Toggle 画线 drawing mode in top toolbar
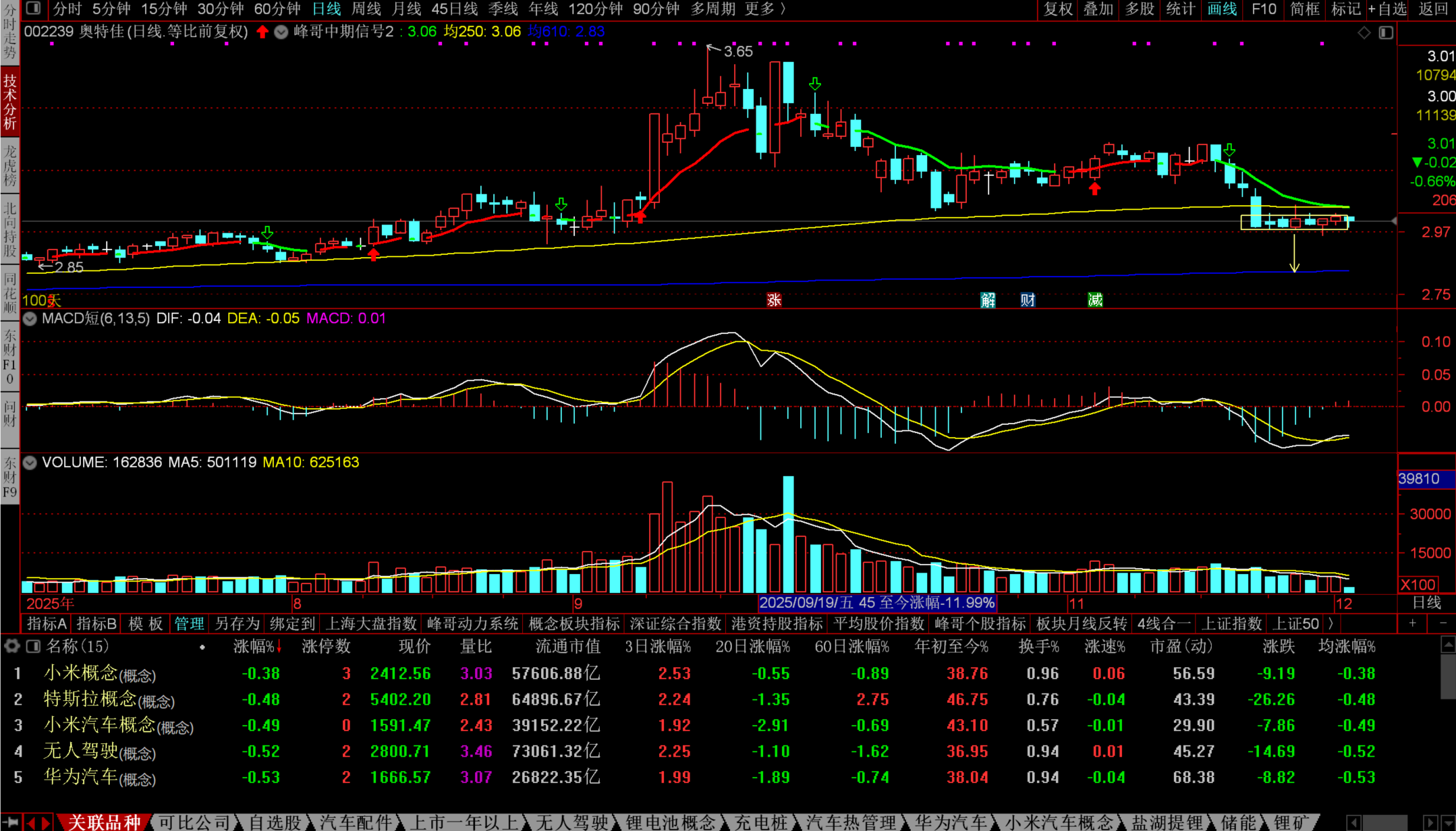Viewport: 1456px width, 831px height. click(1222, 9)
